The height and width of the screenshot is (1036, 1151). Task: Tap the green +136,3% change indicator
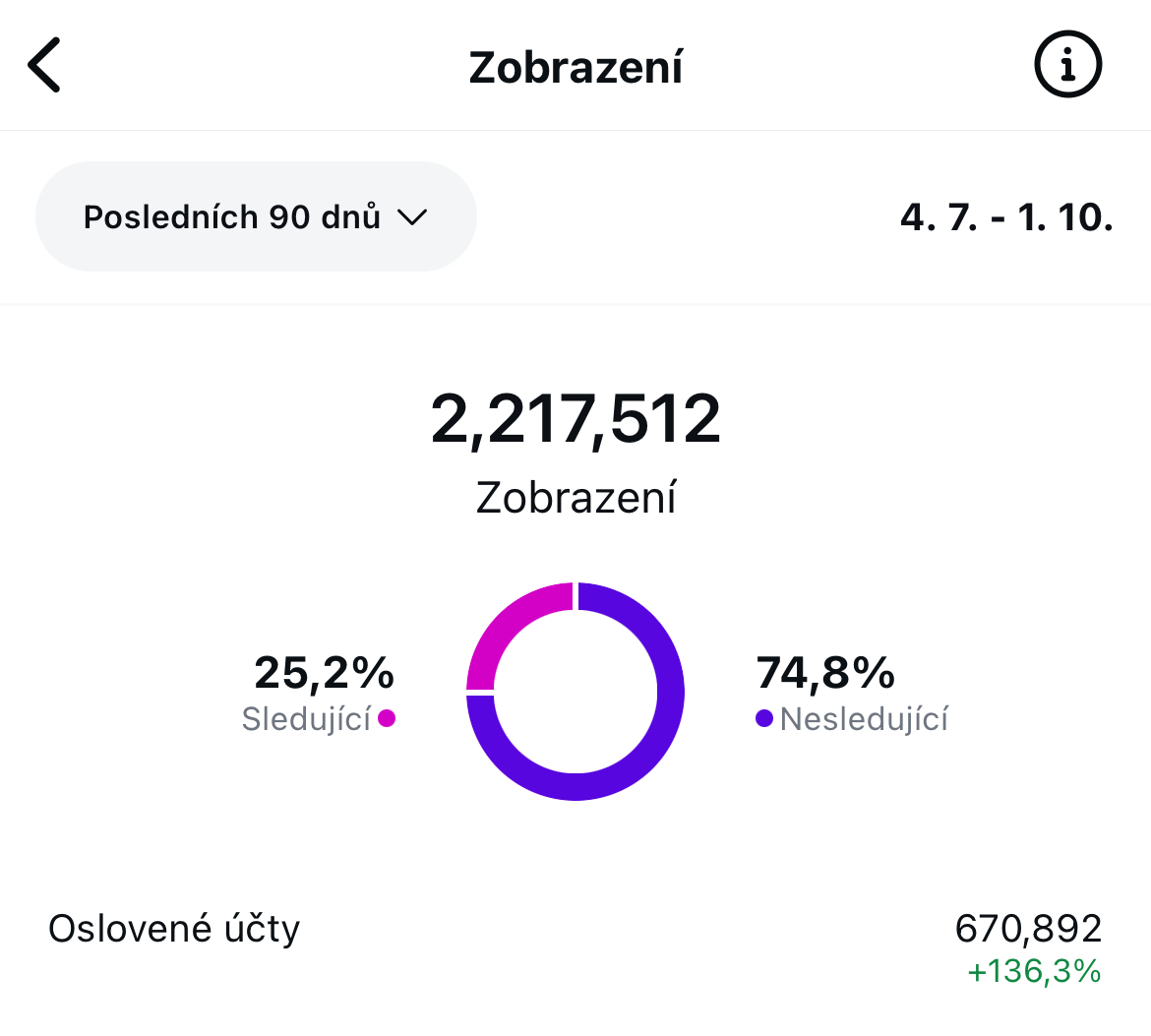coord(1034,972)
